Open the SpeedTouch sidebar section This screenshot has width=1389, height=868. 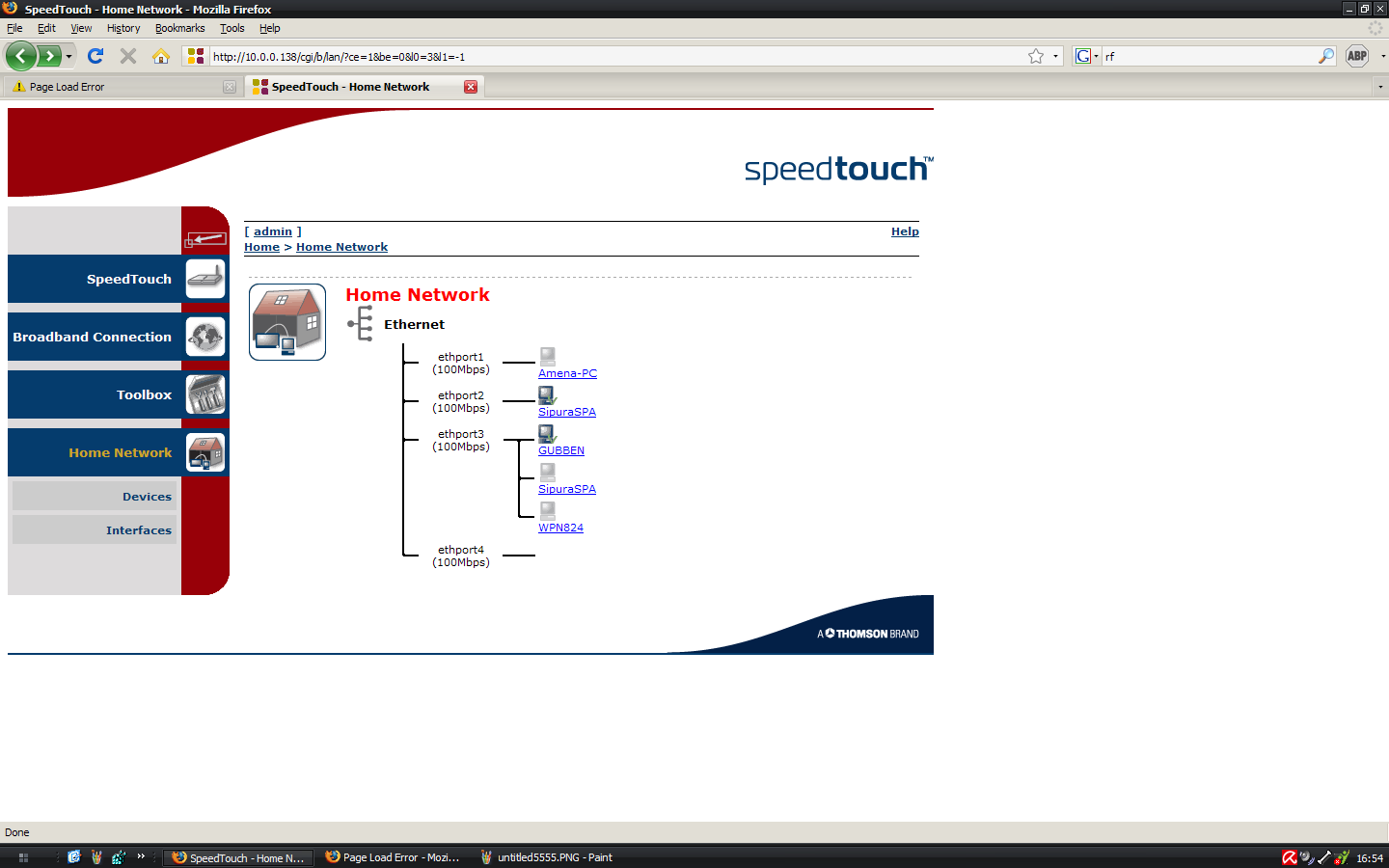click(95, 279)
